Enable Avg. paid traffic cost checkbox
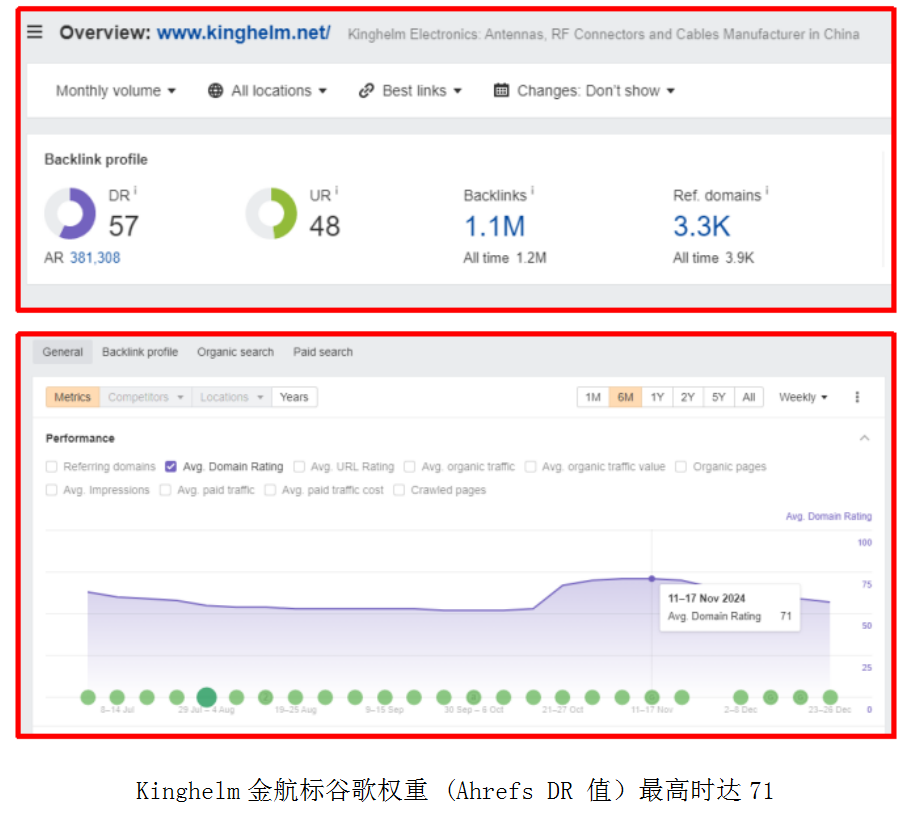918x824 pixels. pos(270,490)
